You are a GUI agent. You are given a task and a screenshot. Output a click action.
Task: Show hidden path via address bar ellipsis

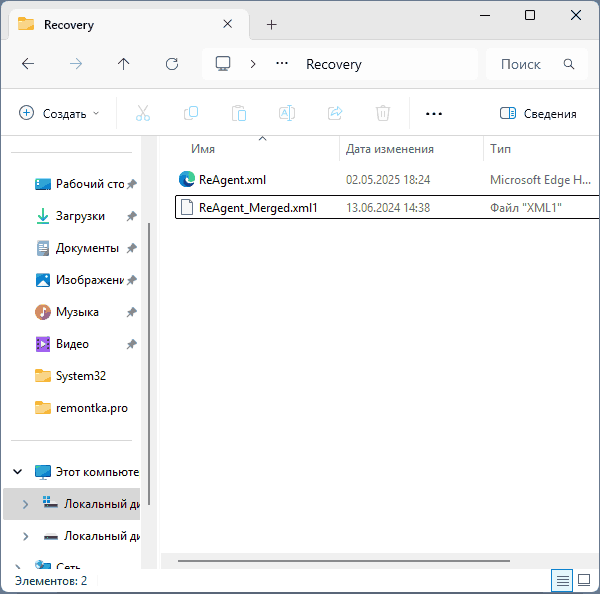[x=282, y=64]
